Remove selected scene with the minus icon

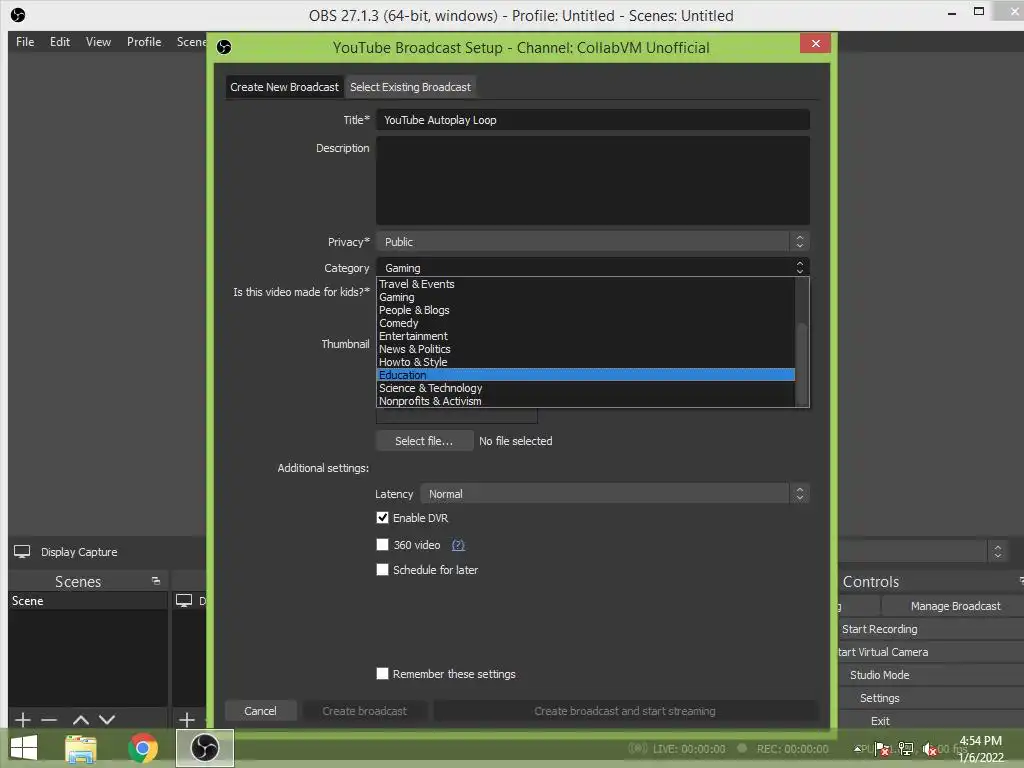point(49,720)
